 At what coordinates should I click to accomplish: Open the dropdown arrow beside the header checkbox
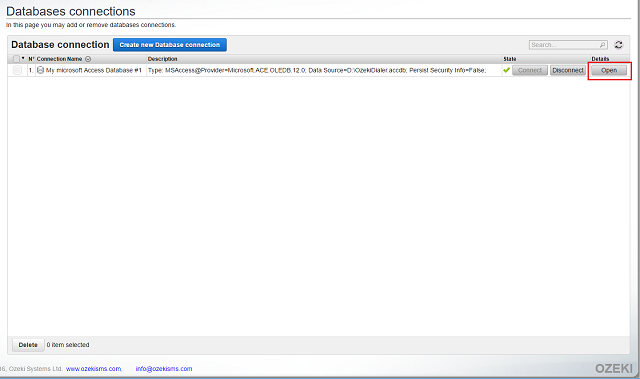tap(23, 58)
